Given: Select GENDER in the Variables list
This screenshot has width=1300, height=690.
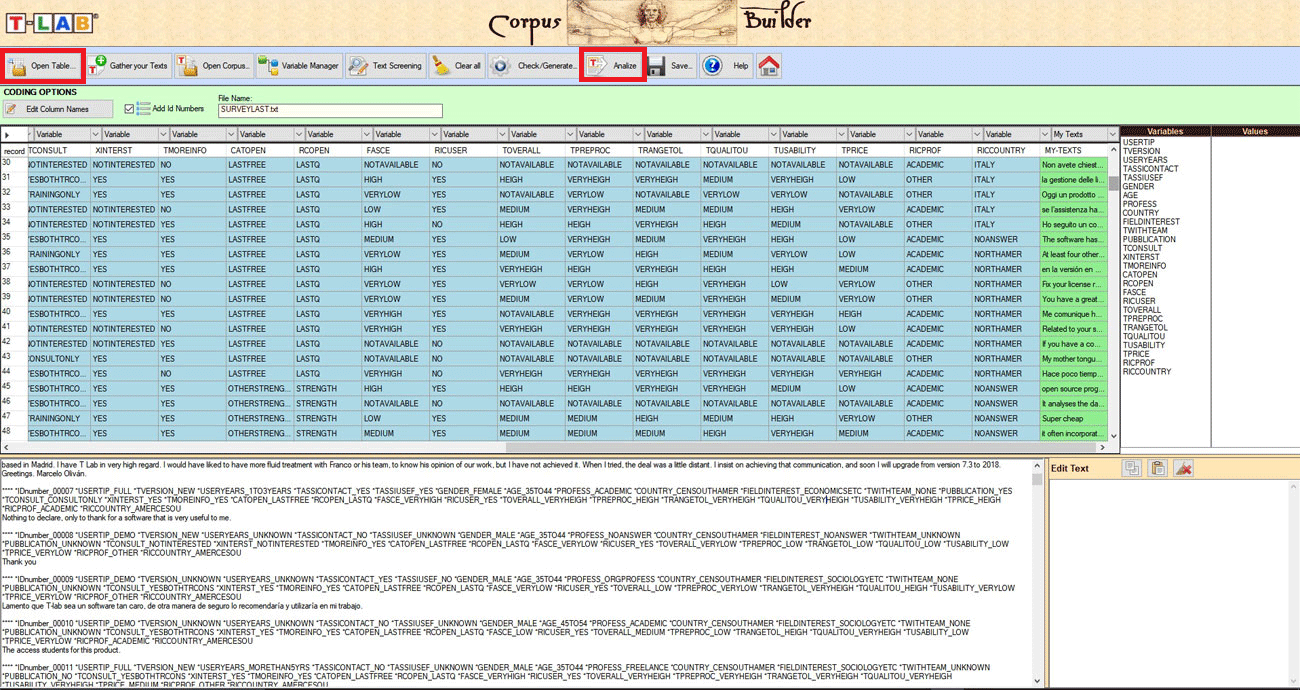Looking at the screenshot, I should [1139, 187].
